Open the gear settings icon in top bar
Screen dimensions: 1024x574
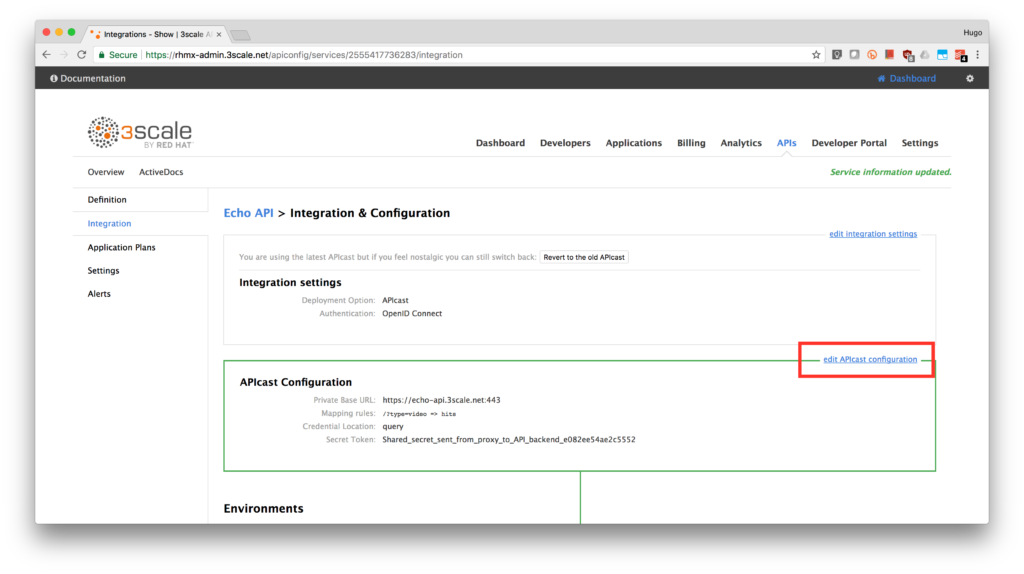click(970, 78)
